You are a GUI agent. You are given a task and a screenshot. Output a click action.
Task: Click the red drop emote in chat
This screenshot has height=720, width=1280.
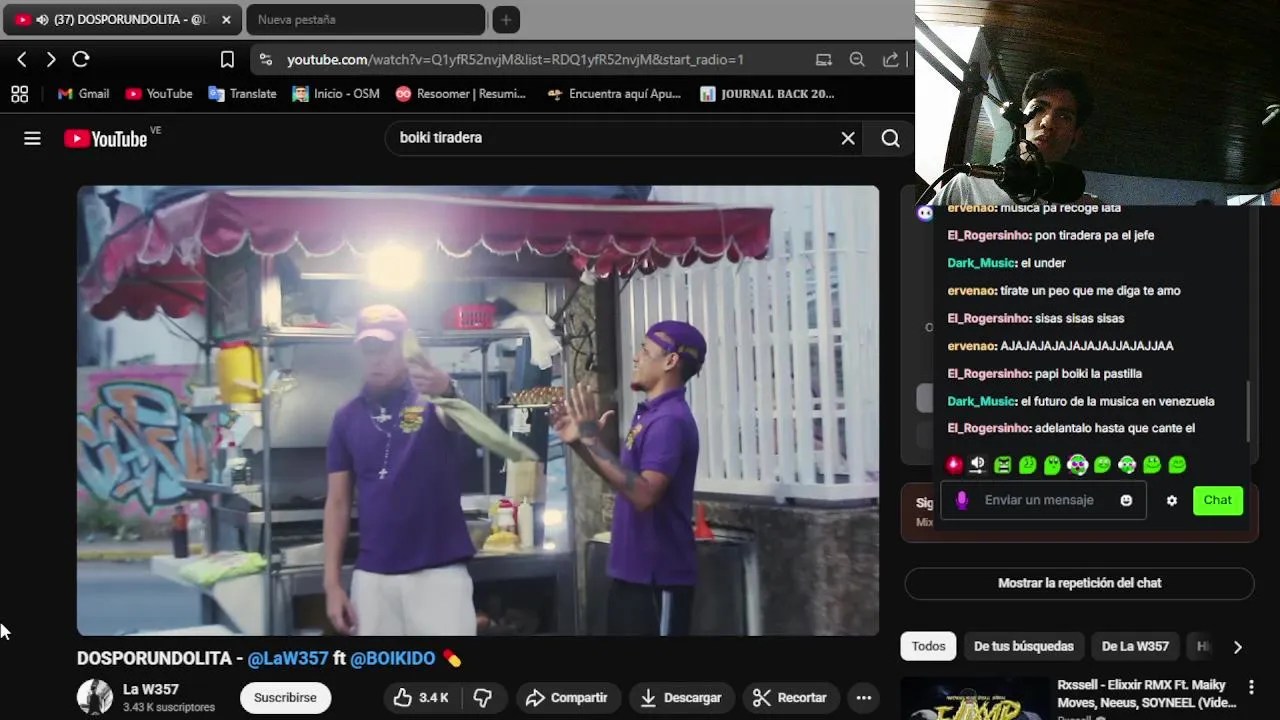(x=954, y=464)
